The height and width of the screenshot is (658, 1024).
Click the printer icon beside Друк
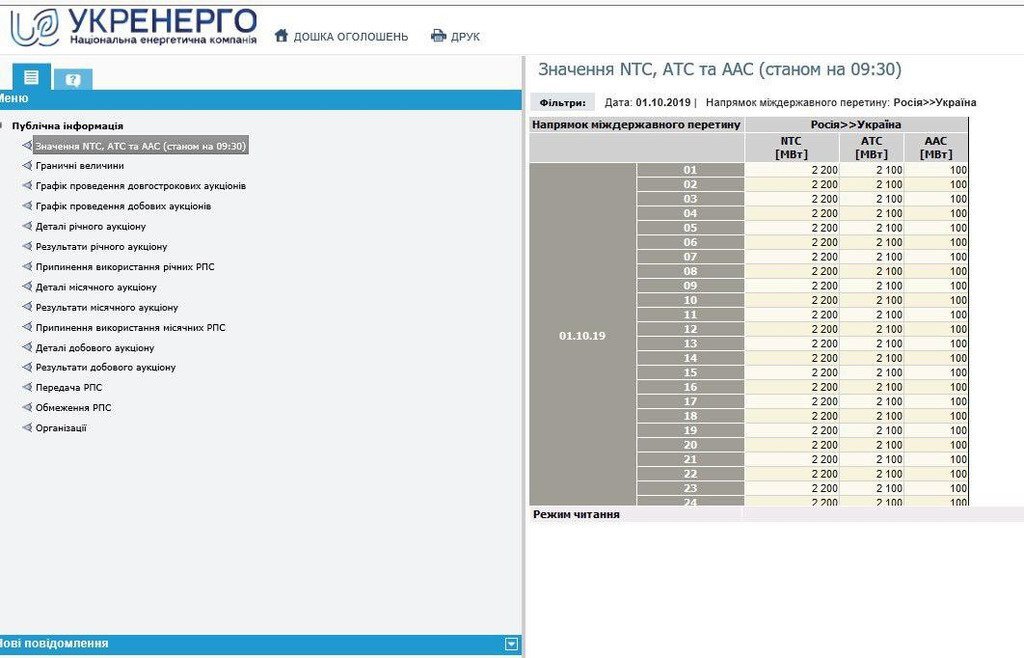coord(438,36)
